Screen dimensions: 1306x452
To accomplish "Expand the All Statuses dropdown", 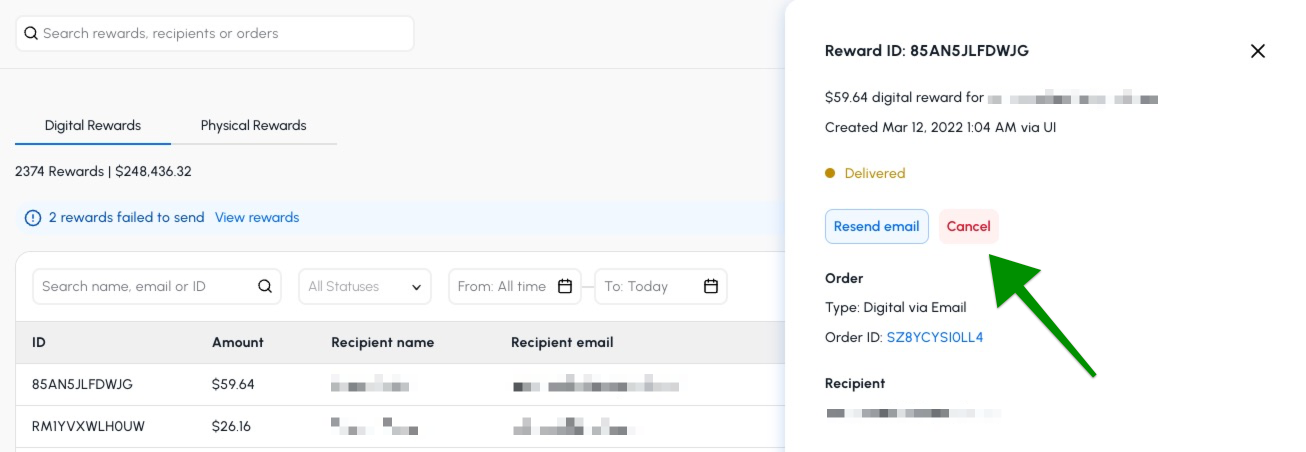I will [365, 287].
